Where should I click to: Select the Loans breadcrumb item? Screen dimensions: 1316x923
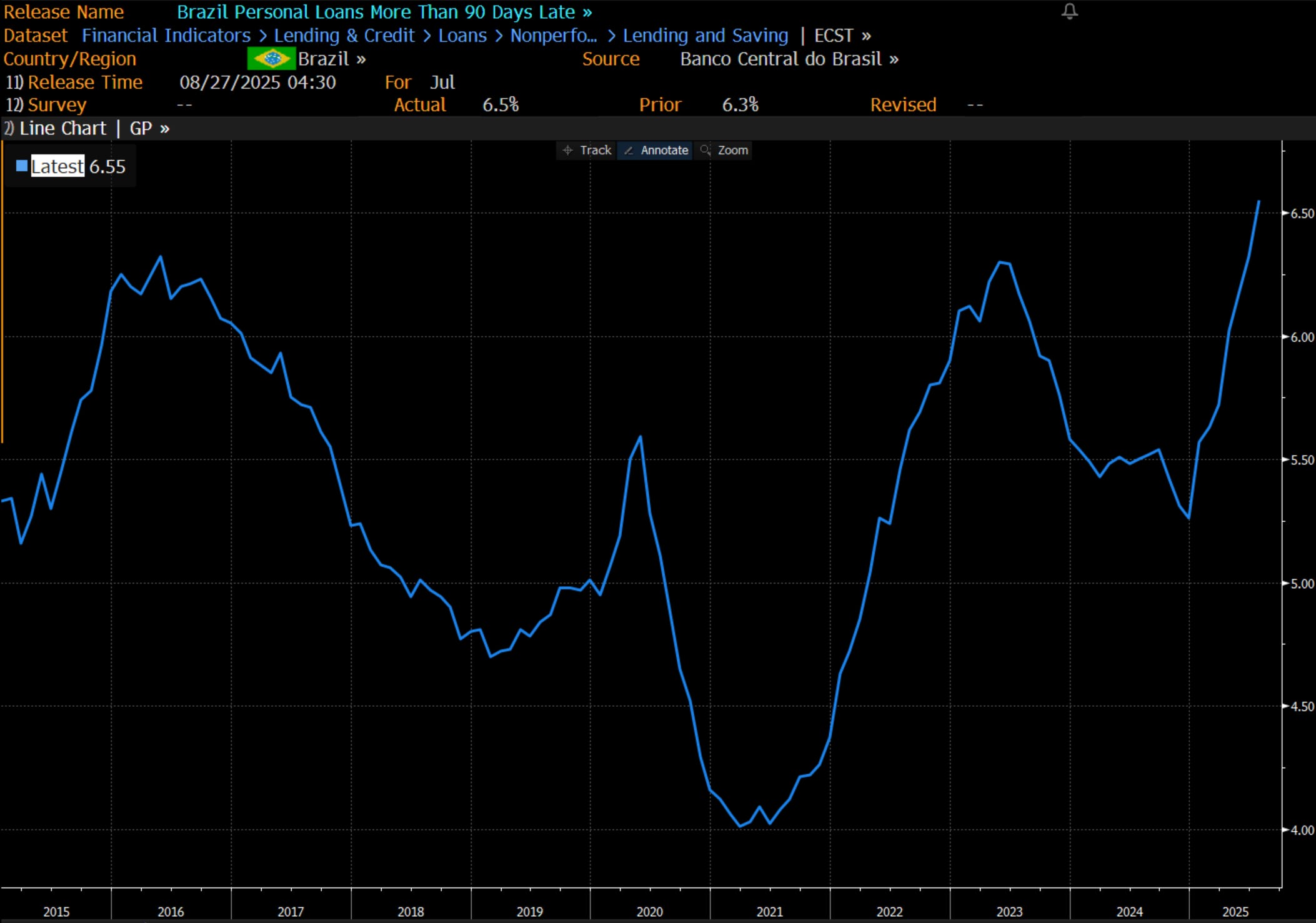(462, 36)
